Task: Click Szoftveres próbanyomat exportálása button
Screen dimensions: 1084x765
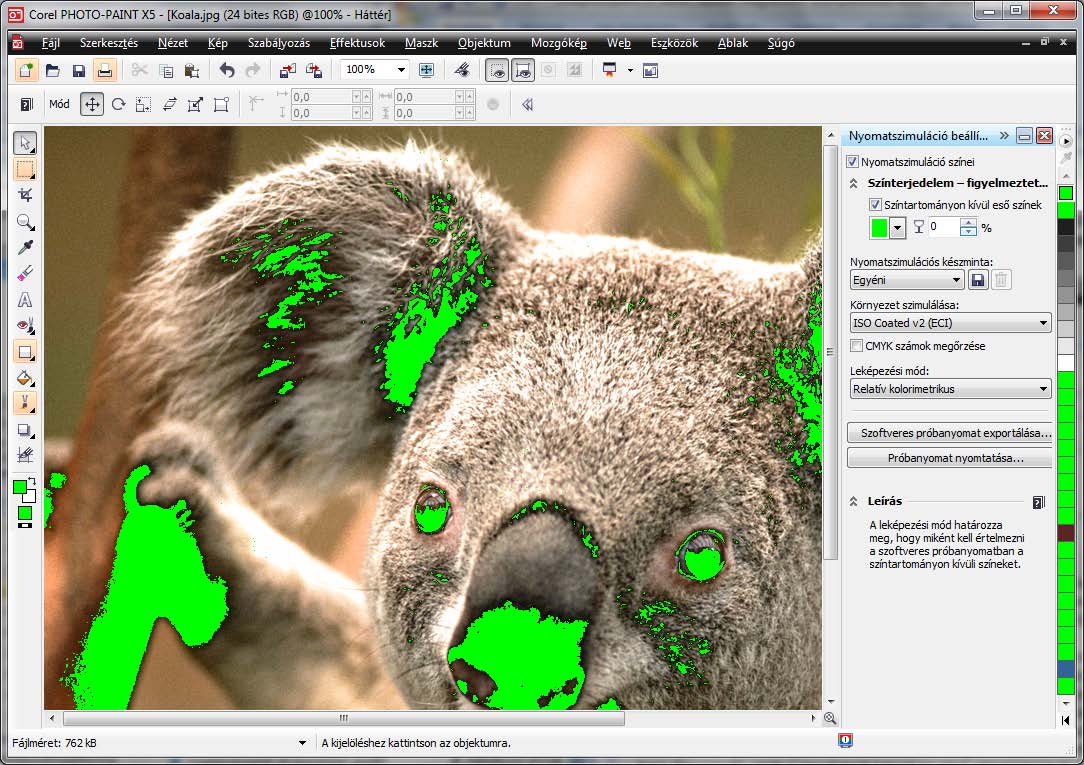Action: 950,433
